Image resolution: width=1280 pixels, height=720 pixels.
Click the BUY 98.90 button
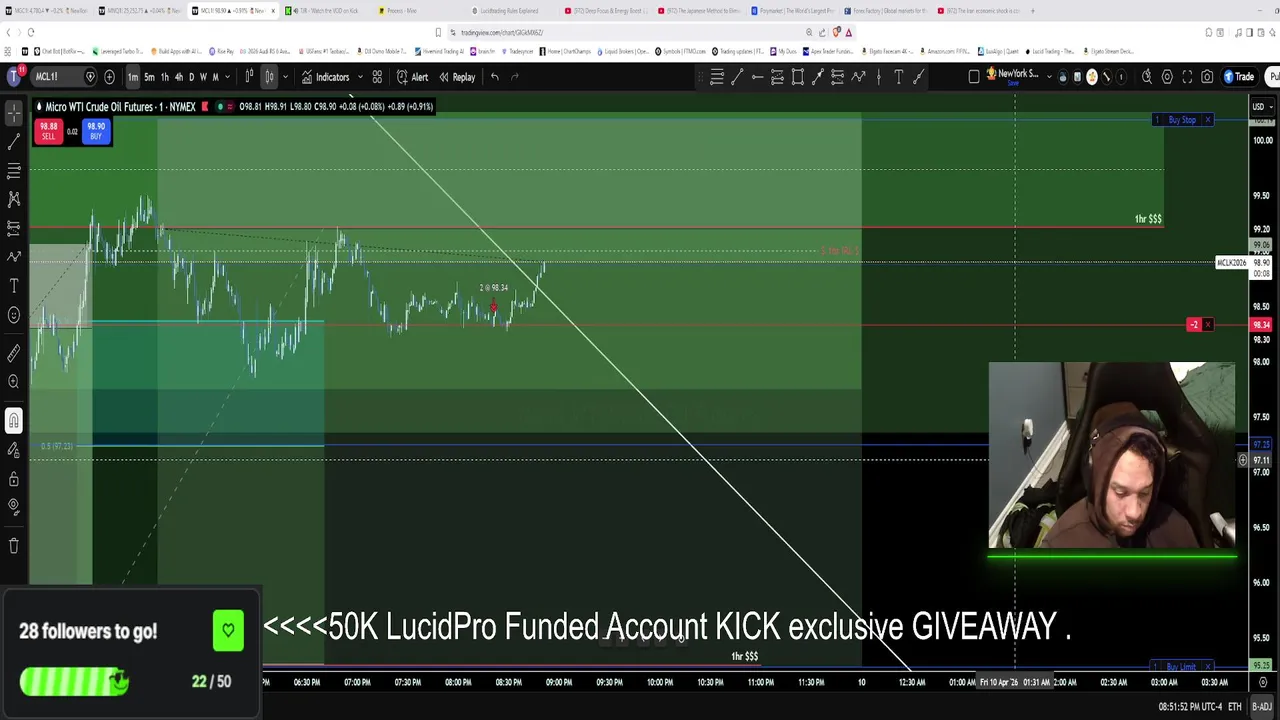pyautogui.click(x=96, y=131)
